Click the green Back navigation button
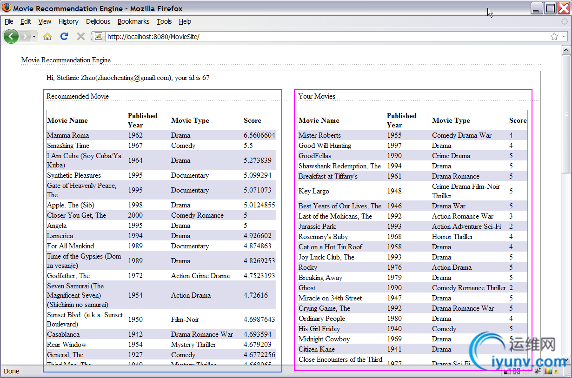 11,36
